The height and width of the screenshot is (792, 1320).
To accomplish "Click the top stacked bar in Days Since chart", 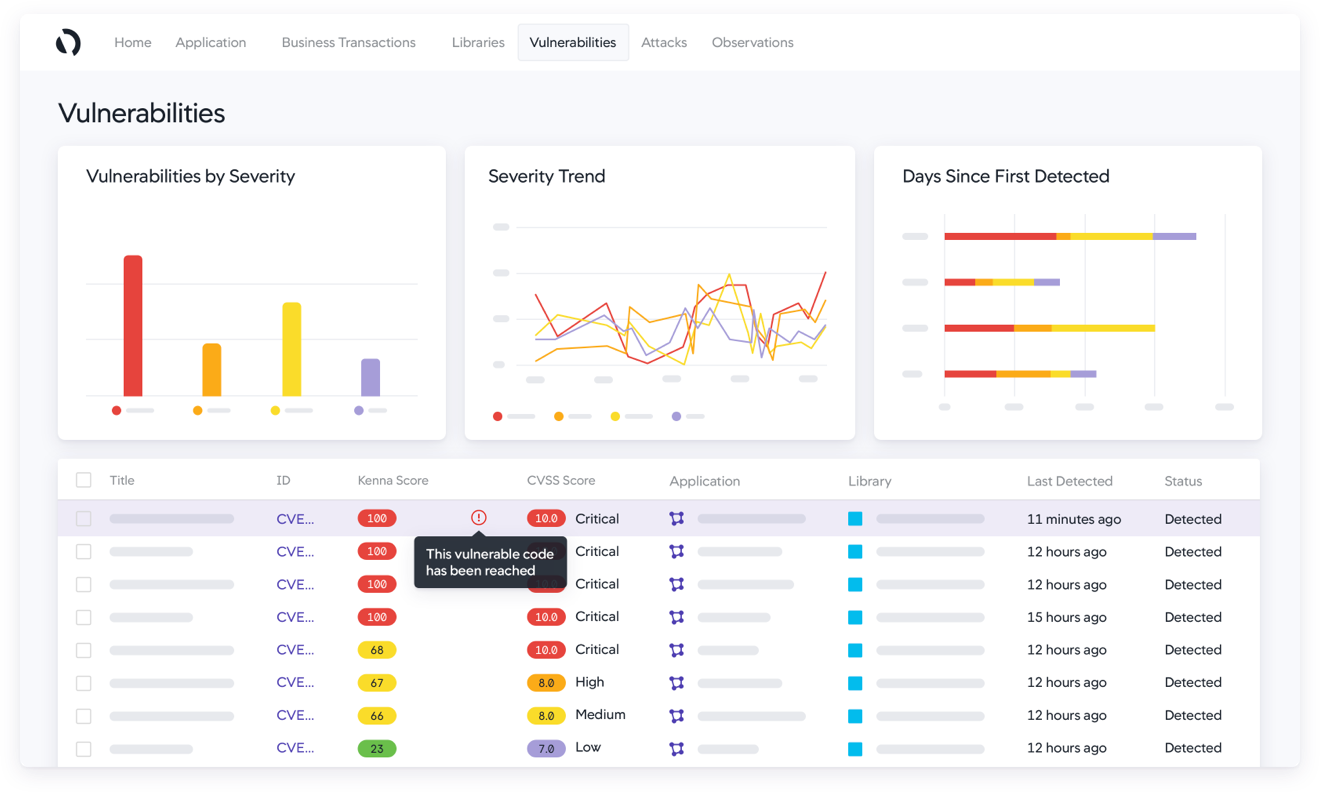I will coord(1070,236).
